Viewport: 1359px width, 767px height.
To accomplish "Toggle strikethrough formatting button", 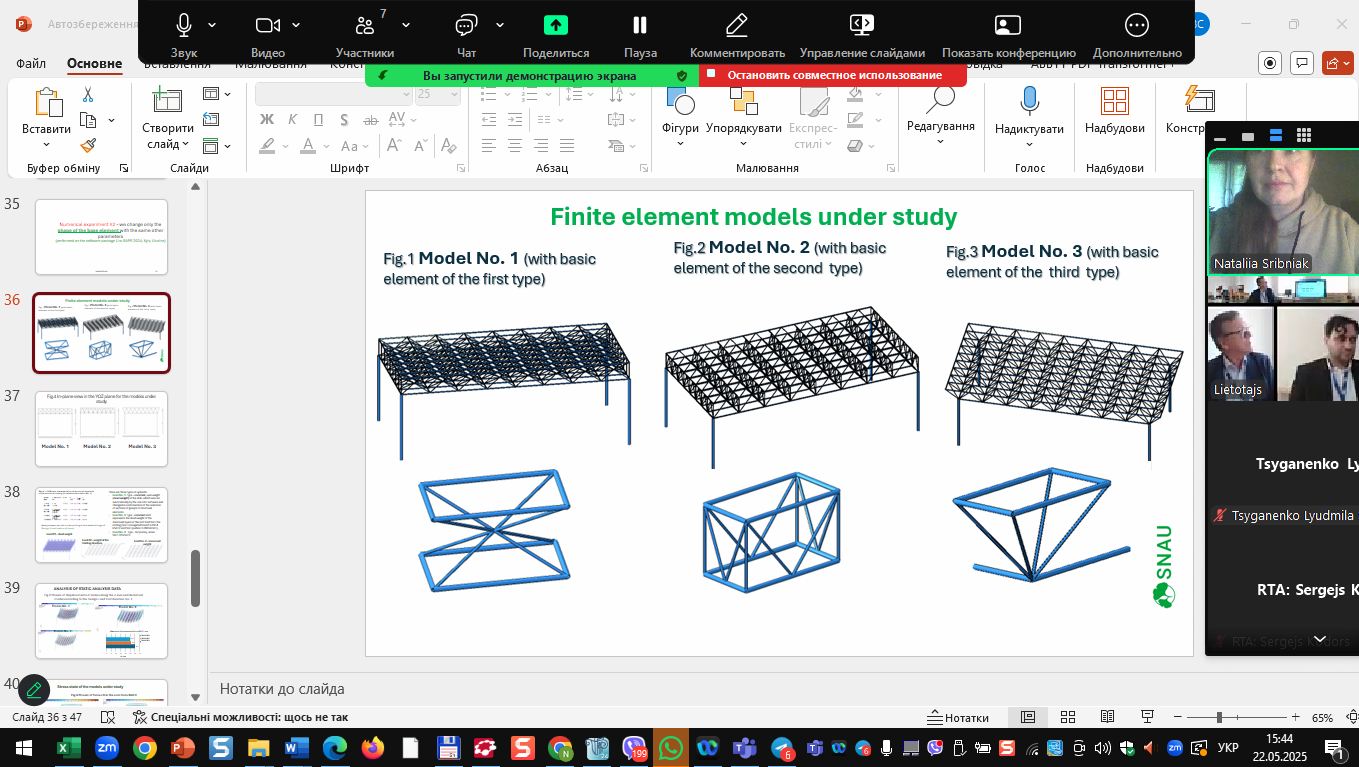I will pyautogui.click(x=370, y=120).
